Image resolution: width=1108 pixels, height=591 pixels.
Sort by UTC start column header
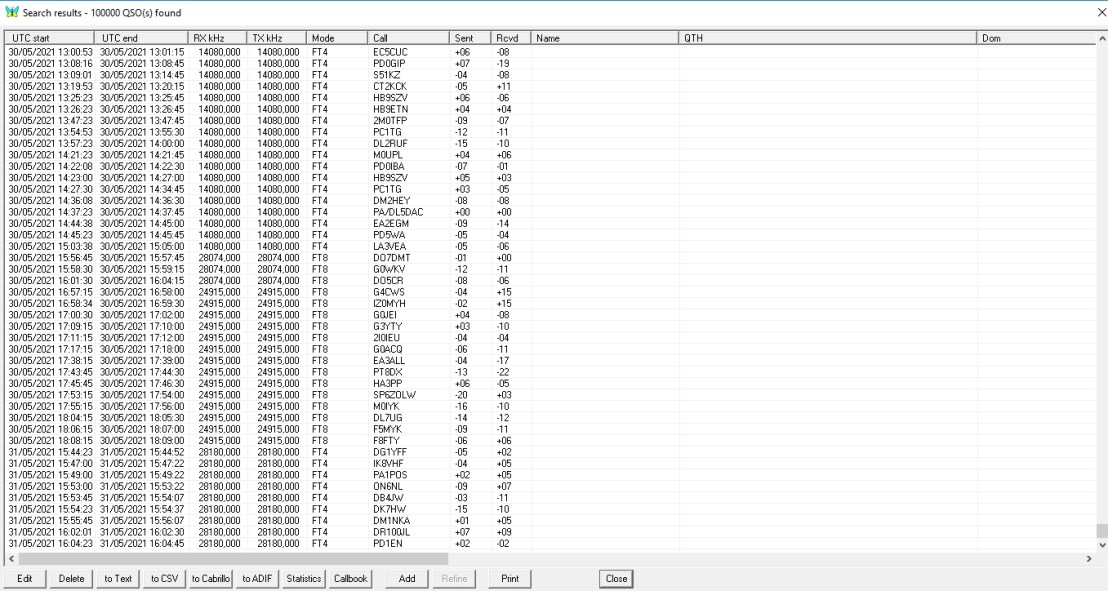click(50, 38)
